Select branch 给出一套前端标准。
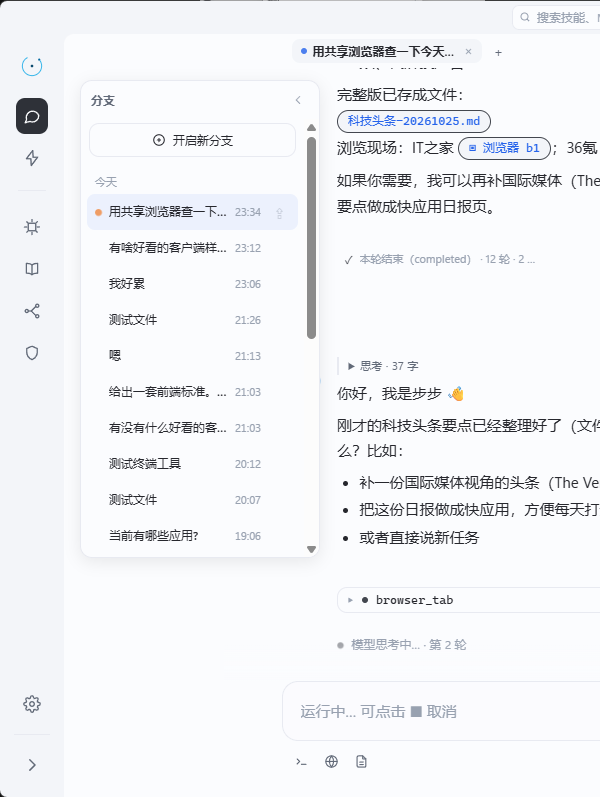 (x=192, y=392)
